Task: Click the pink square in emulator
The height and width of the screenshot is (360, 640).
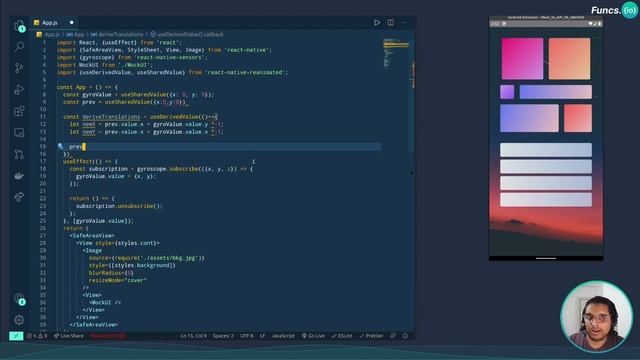Action: tap(522, 59)
